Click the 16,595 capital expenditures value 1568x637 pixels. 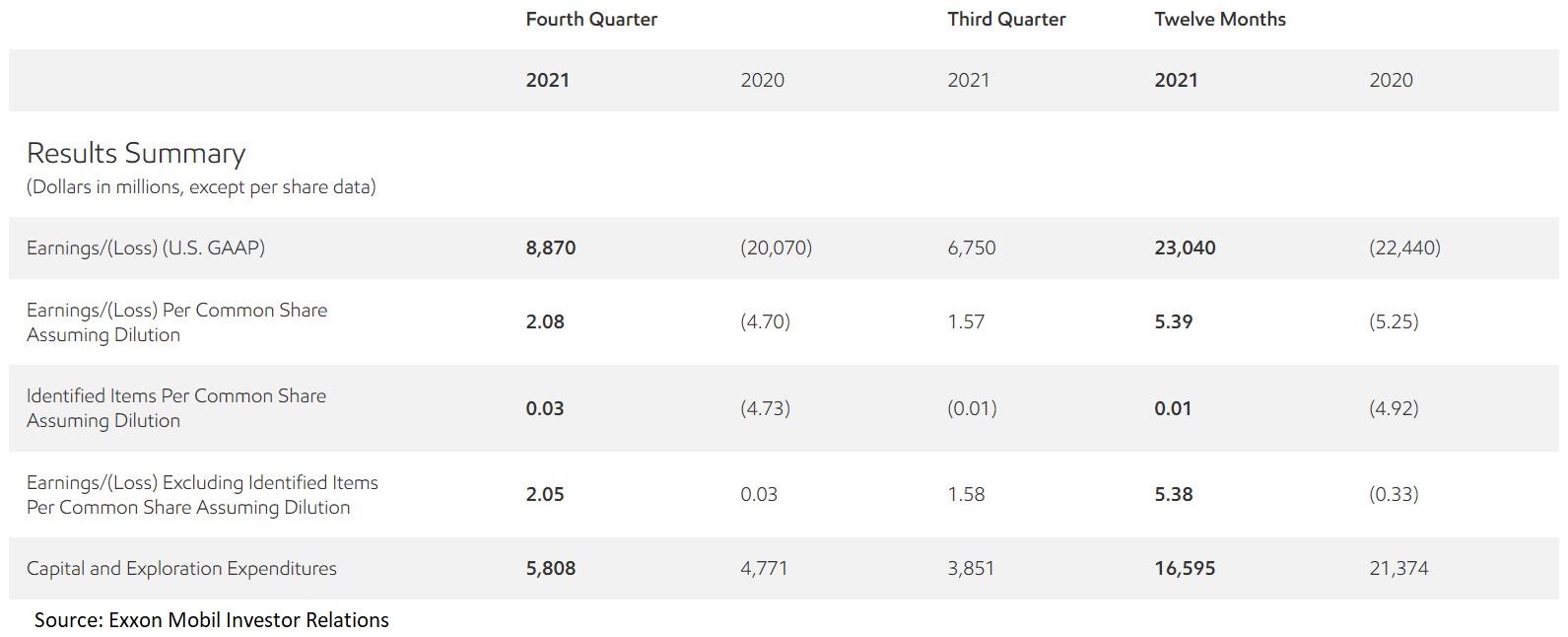pos(1185,568)
